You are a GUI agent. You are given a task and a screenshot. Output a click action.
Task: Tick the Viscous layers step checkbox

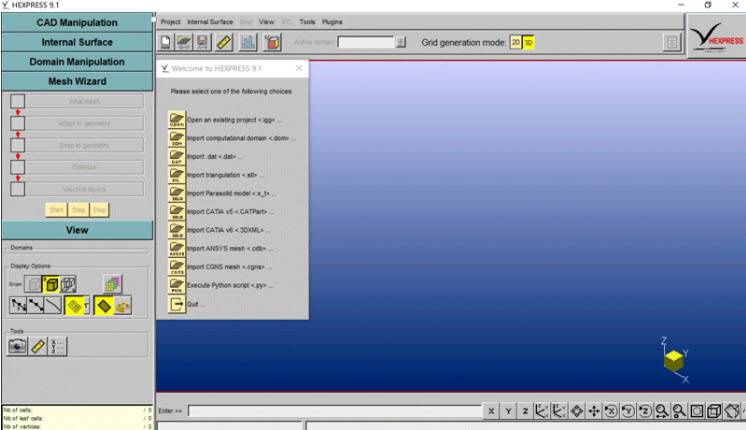(x=18, y=189)
